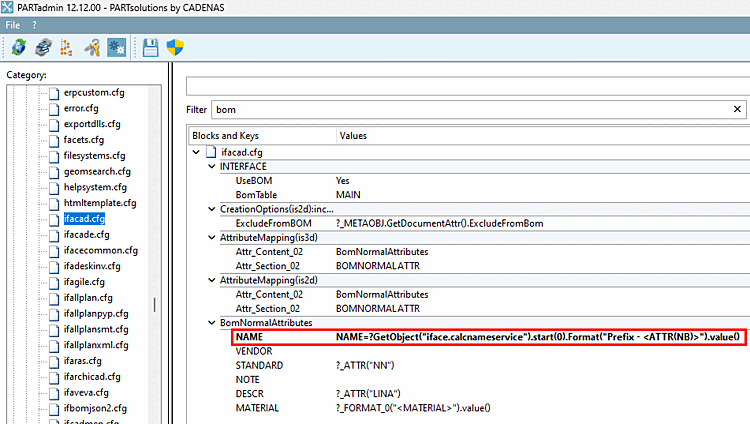
Task: Click the empty path field above Filter
Action: (x=468, y=86)
